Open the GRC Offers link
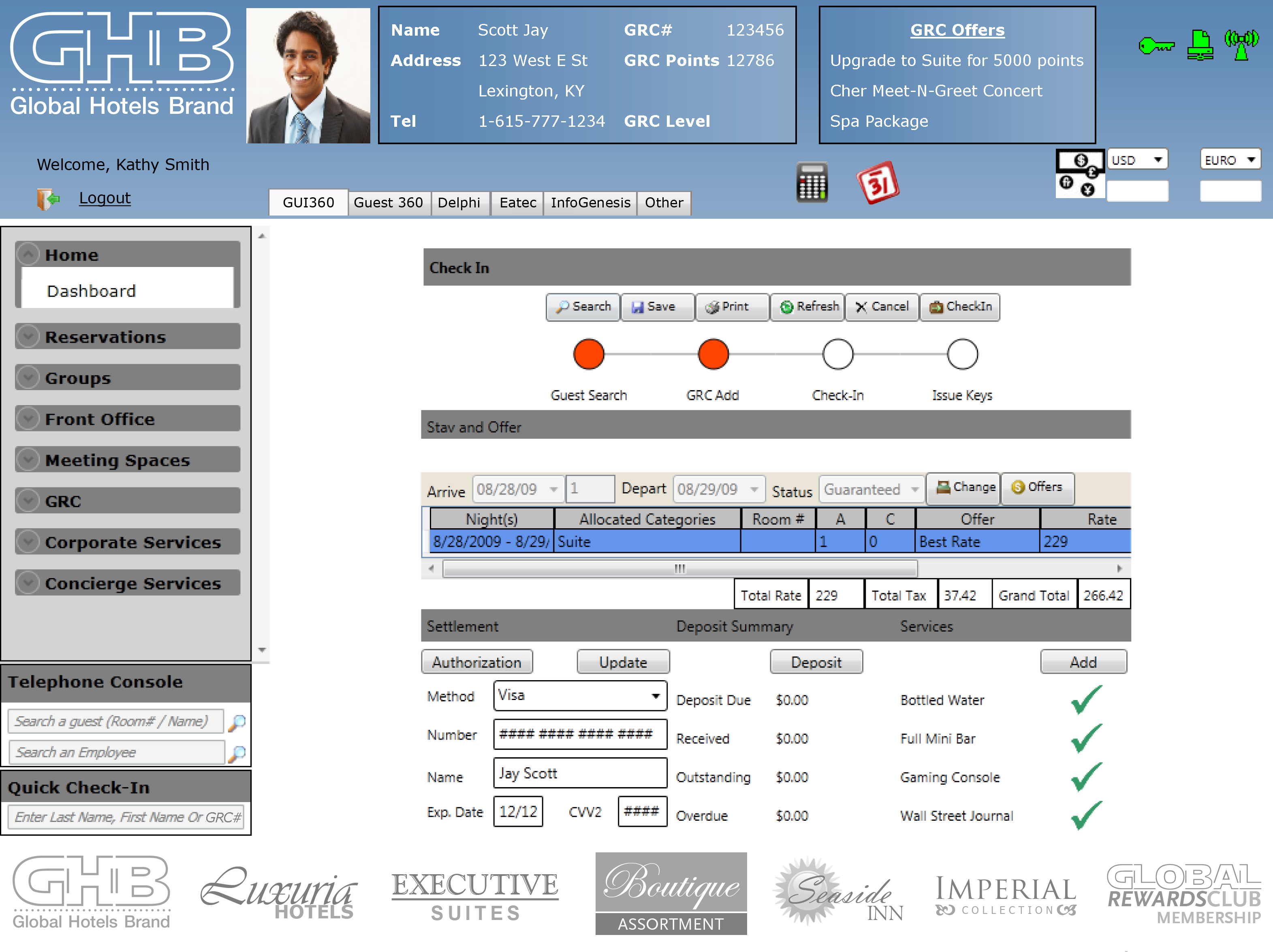This screenshot has height=952, width=1273. (957, 30)
